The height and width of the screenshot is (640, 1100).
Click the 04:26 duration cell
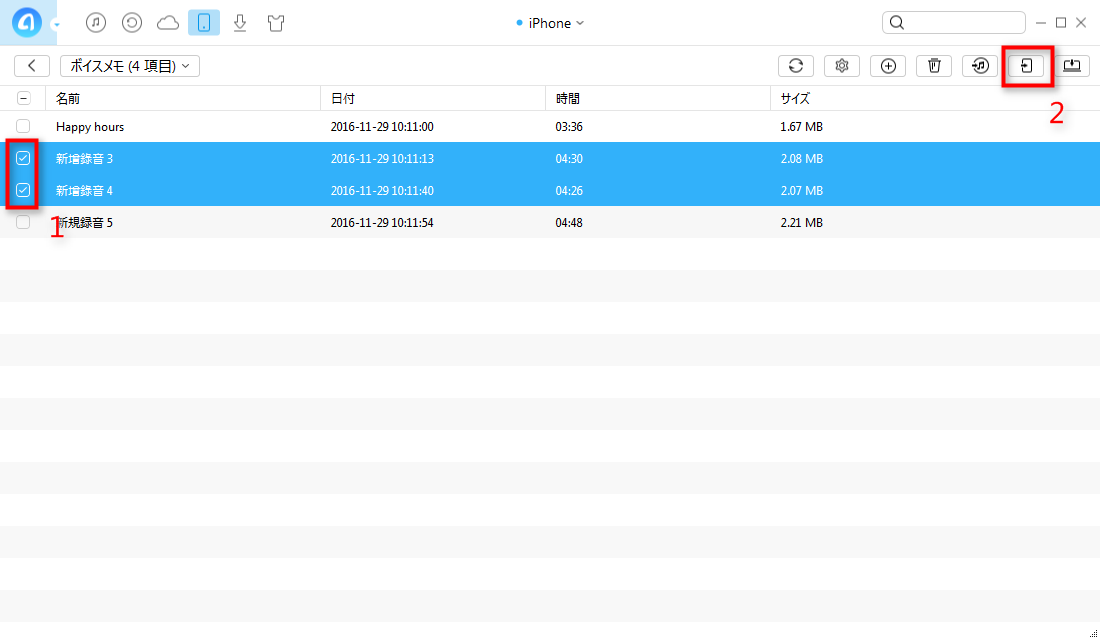pos(569,191)
